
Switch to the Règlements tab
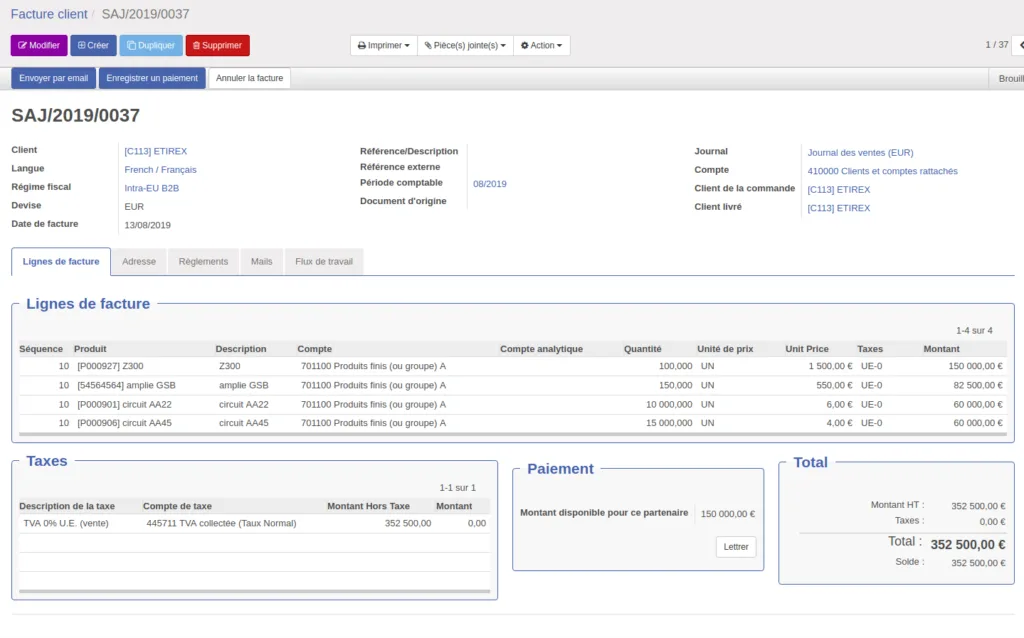point(203,261)
